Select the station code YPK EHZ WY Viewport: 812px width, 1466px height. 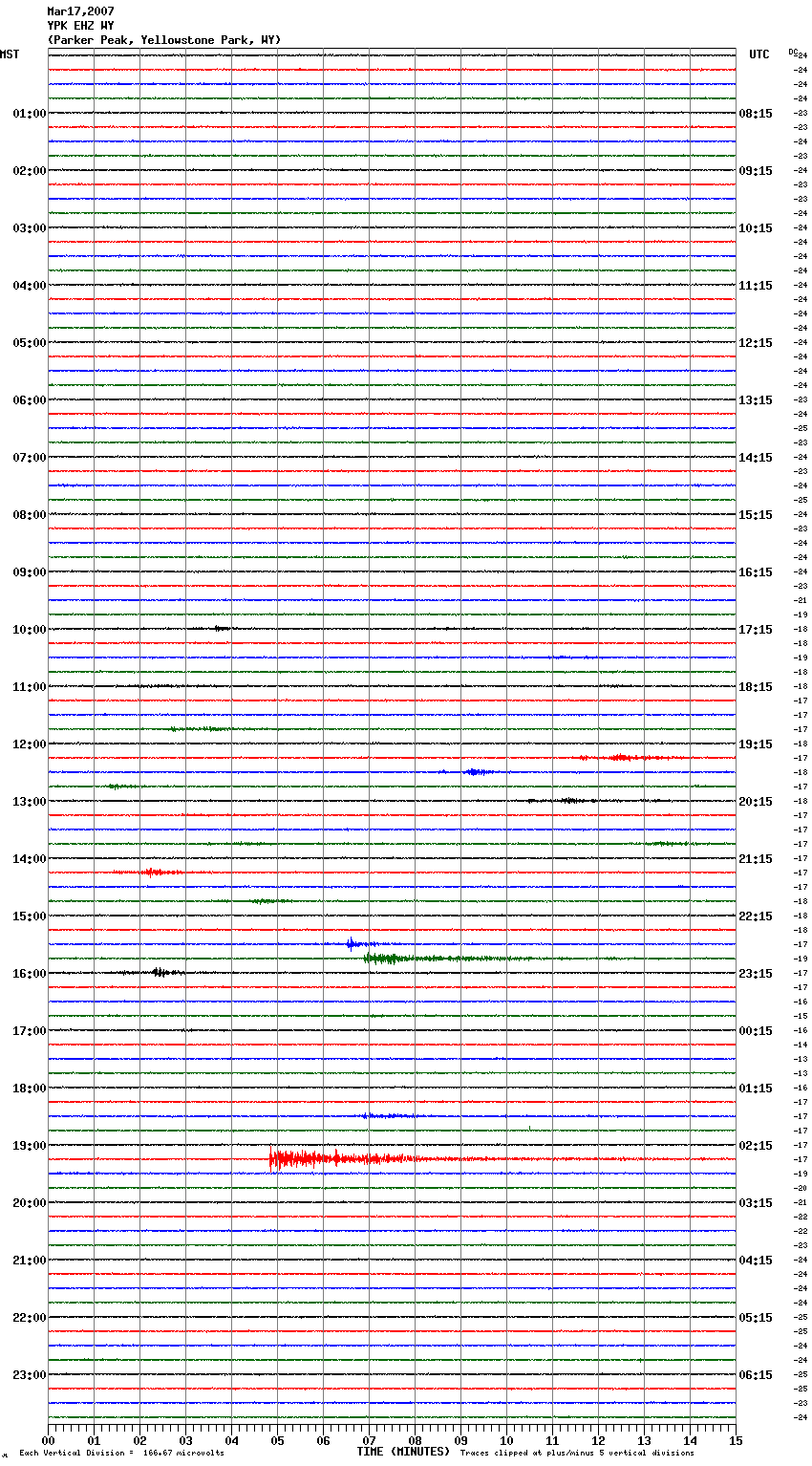[x=80, y=26]
